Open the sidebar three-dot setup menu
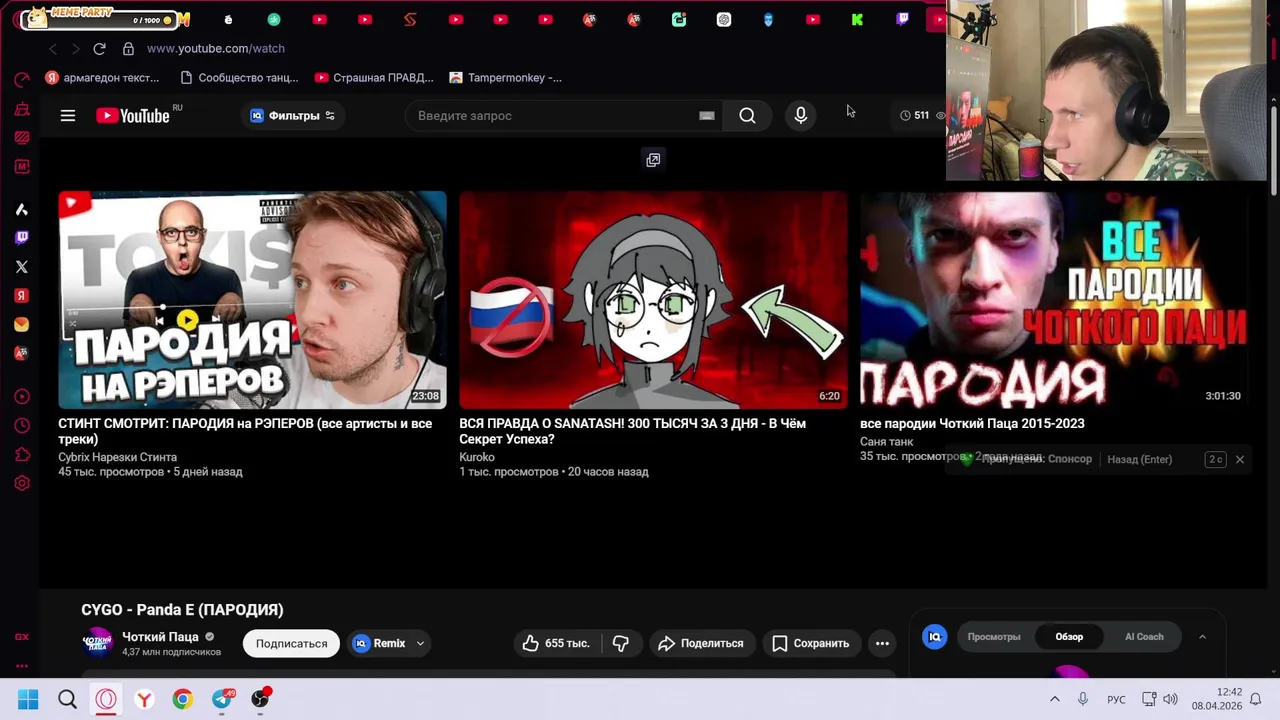Image resolution: width=1280 pixels, height=720 pixels. (22, 666)
